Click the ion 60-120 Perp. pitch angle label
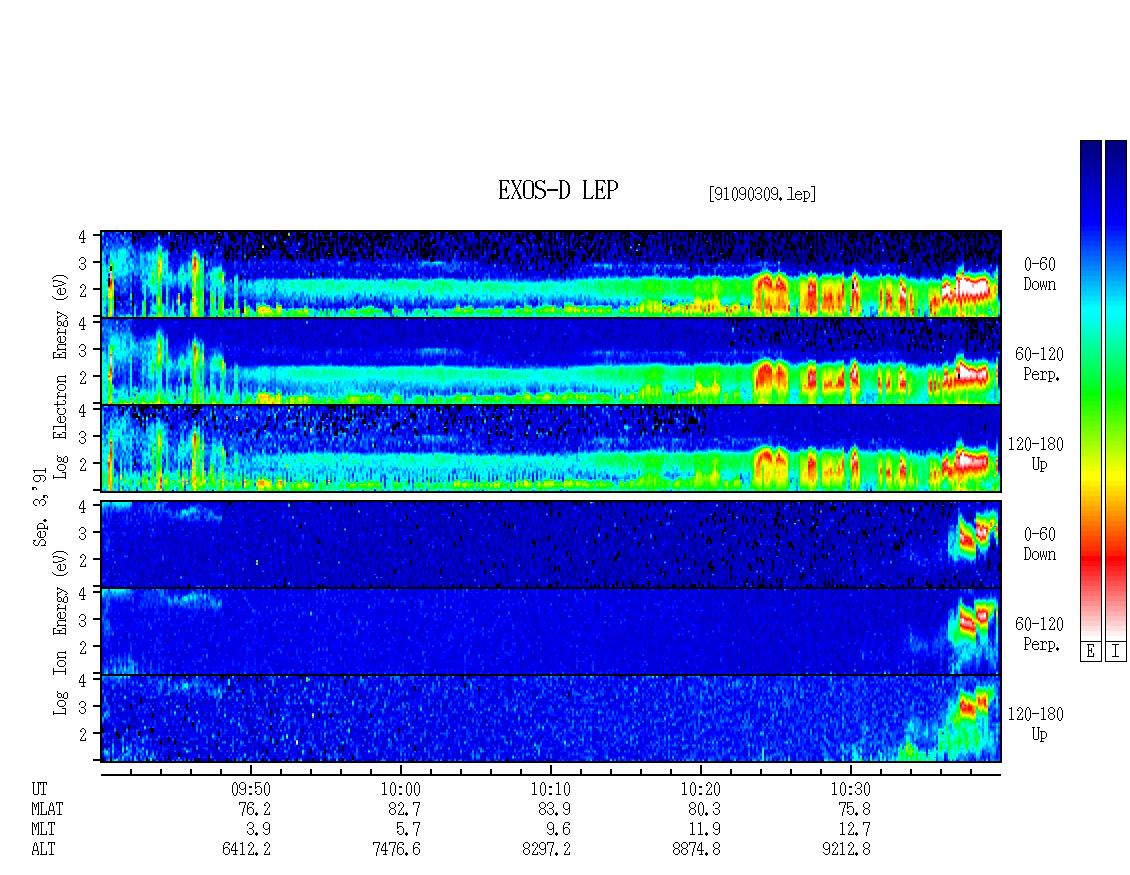The height and width of the screenshot is (875, 1130). [x=1039, y=634]
